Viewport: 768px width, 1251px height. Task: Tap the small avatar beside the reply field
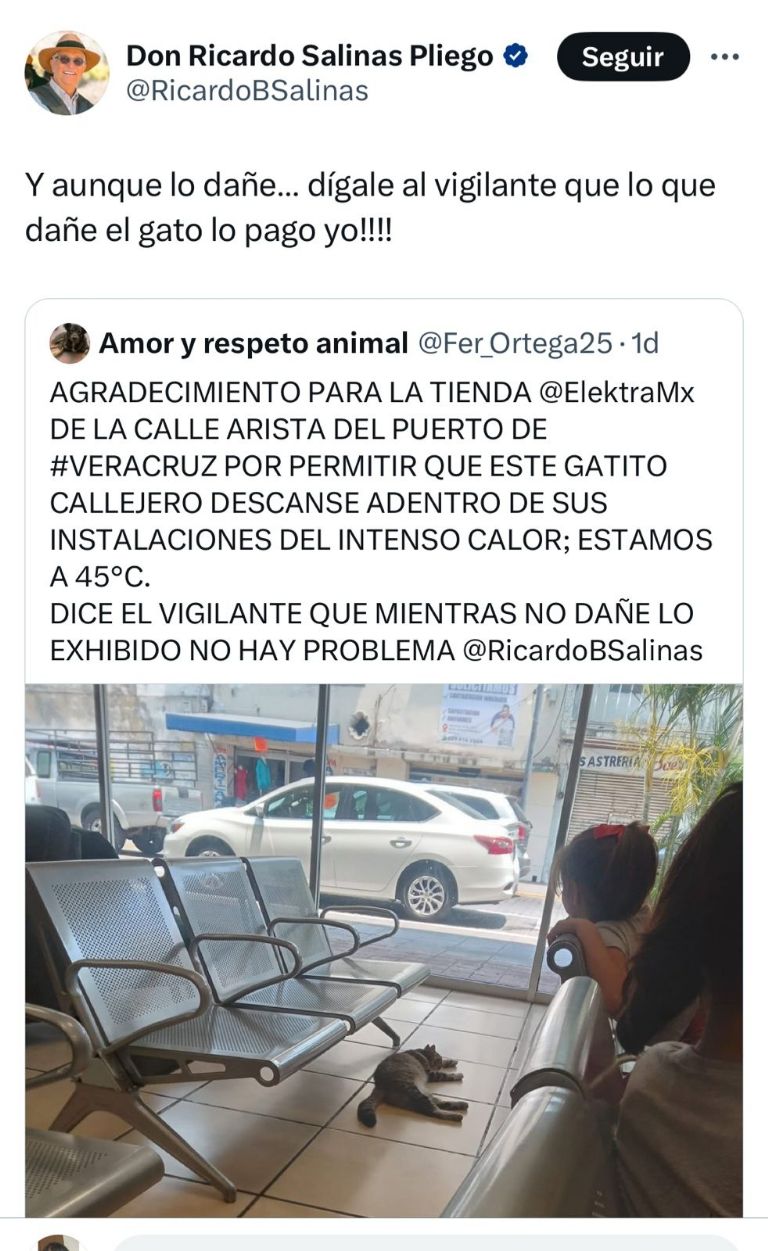58,1243
